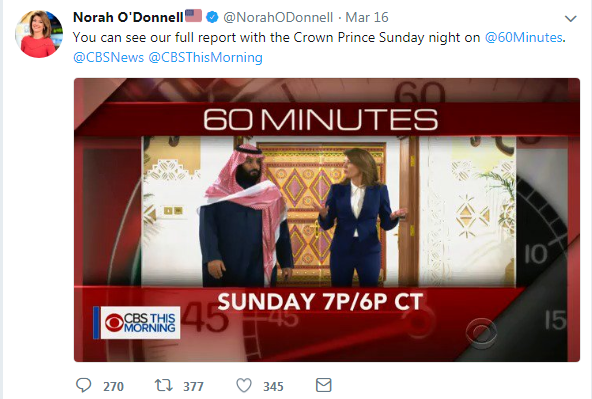Send tweet via direct message envelope icon
Screen dimensions: 592x399
(x=324, y=385)
